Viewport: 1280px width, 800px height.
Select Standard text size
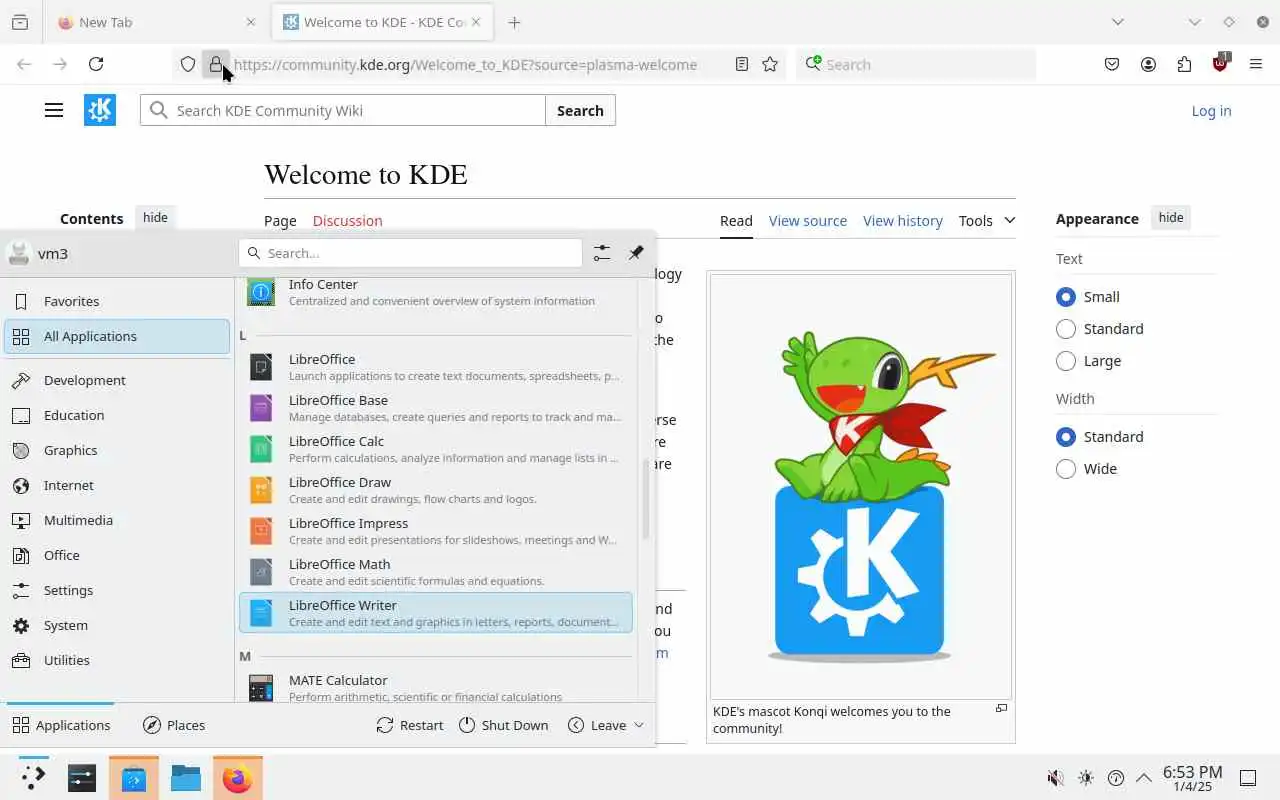tap(1066, 329)
